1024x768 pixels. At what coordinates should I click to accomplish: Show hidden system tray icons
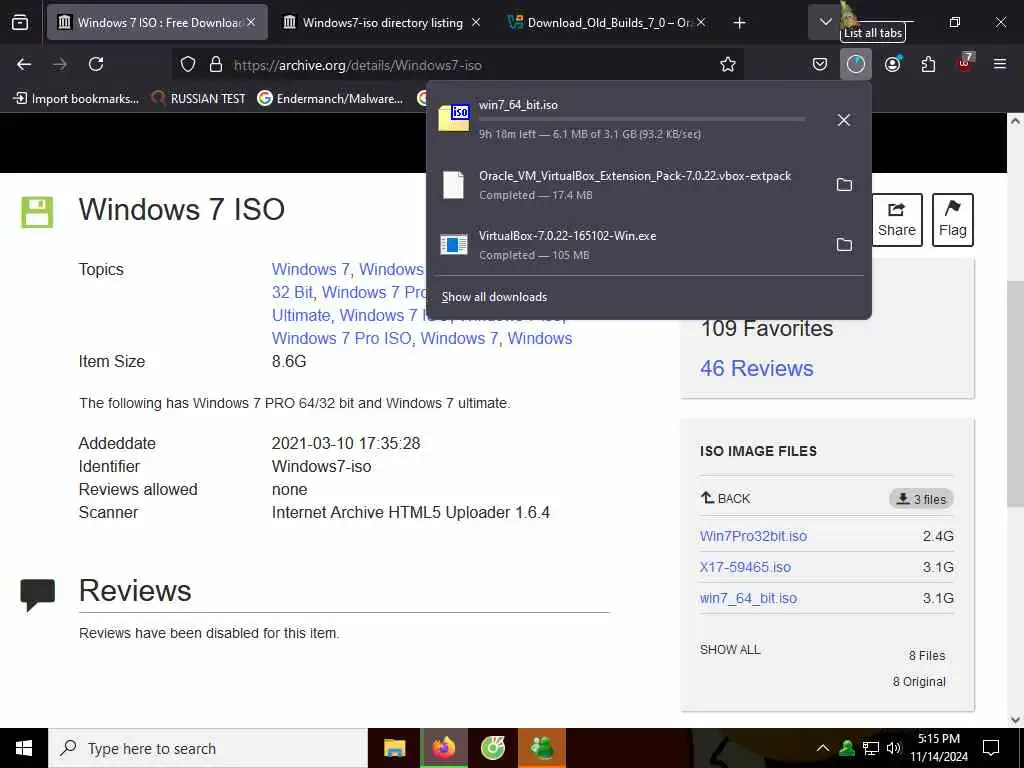coord(823,748)
